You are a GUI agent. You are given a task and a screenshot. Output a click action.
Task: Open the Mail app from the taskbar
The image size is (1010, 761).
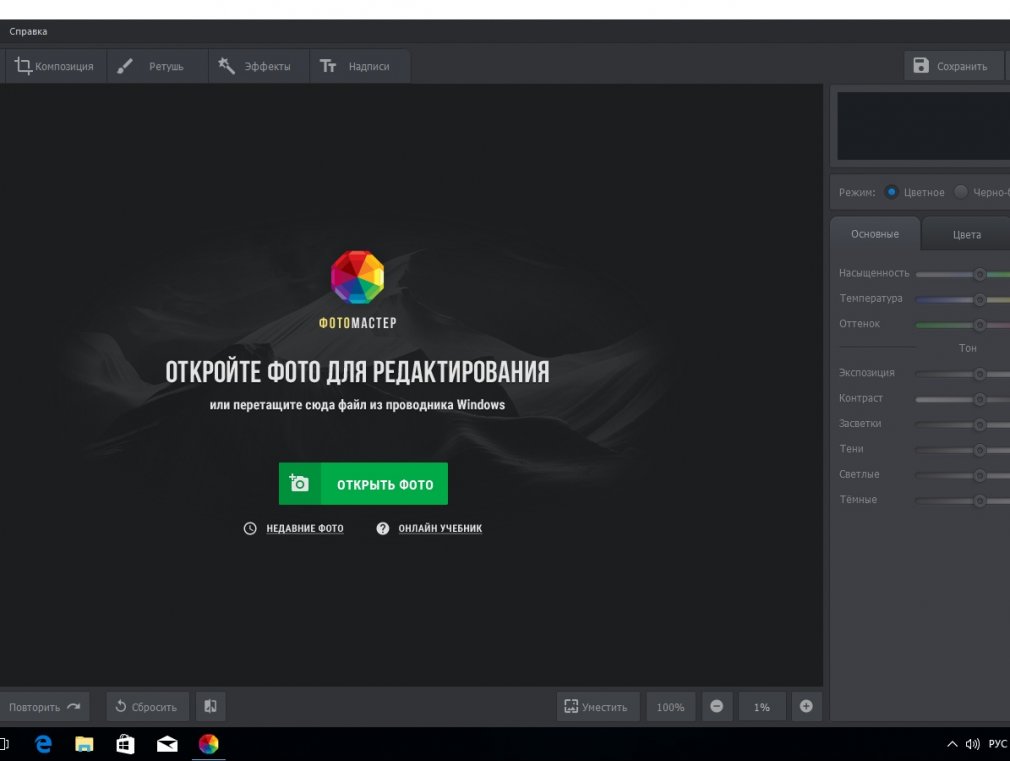167,744
